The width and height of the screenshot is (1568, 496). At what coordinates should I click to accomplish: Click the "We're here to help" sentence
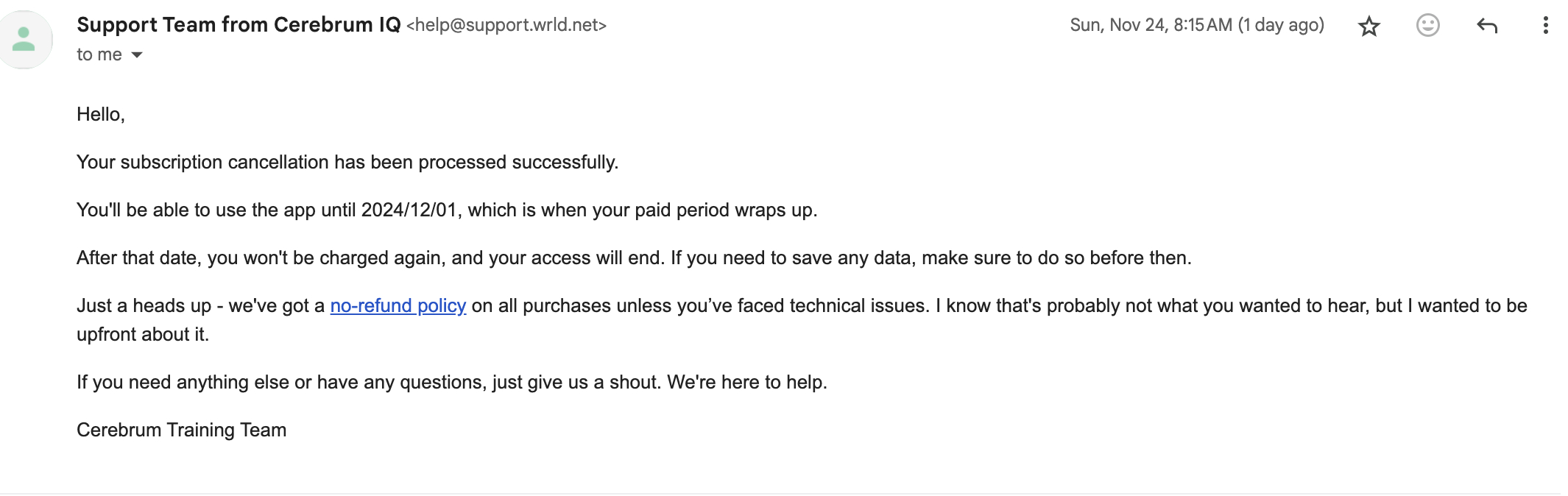pos(746,383)
